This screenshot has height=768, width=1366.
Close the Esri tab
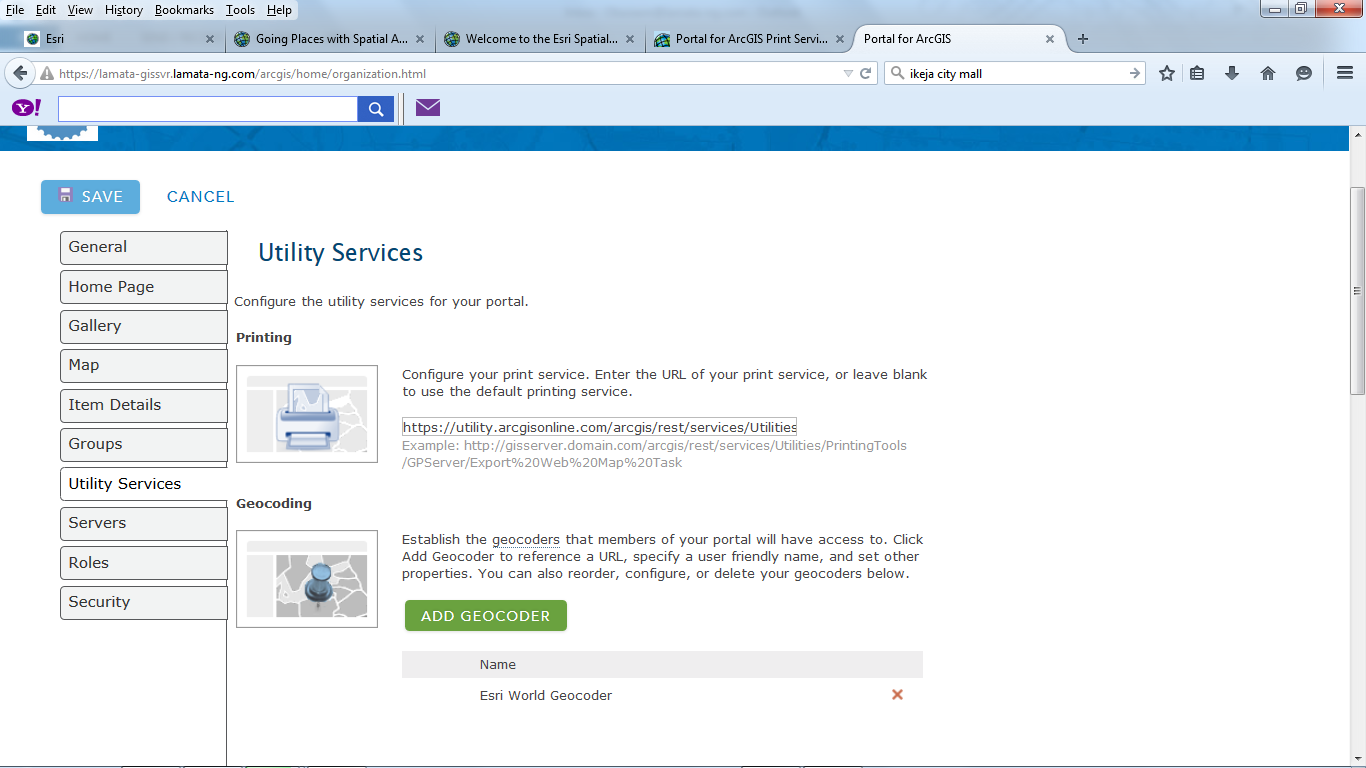[210, 39]
